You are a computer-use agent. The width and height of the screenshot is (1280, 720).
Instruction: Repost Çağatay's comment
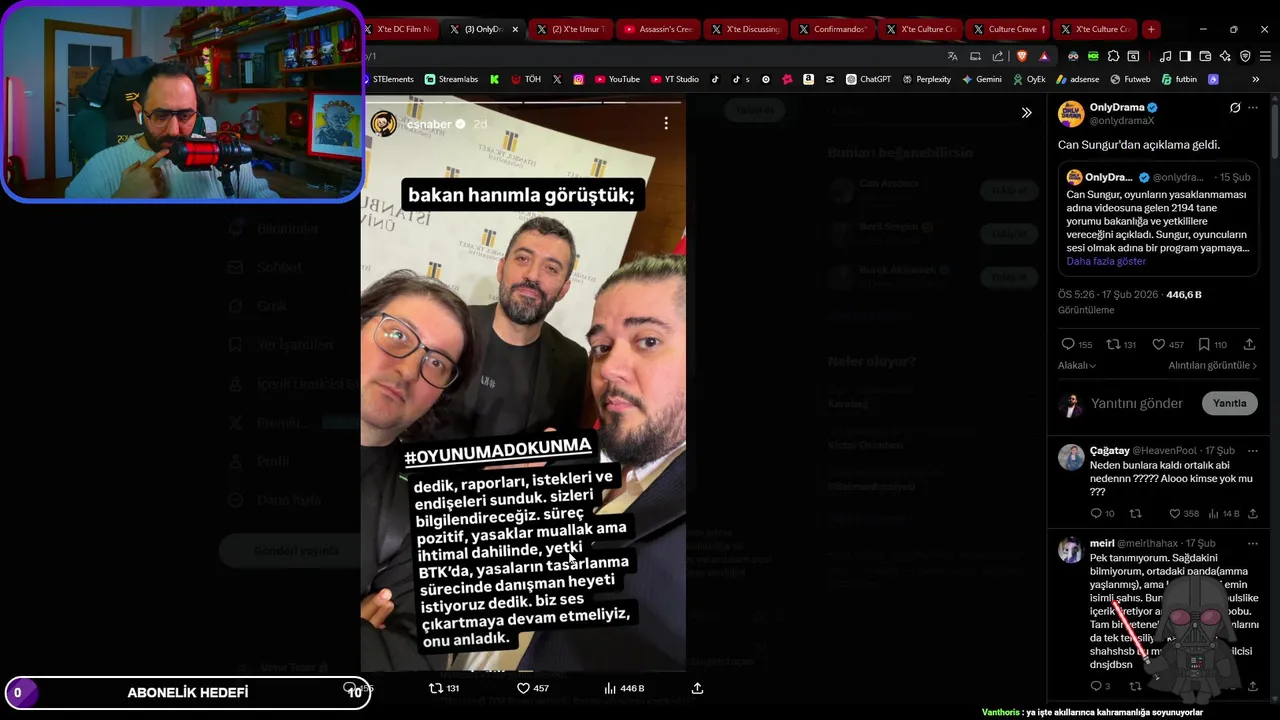(1135, 514)
